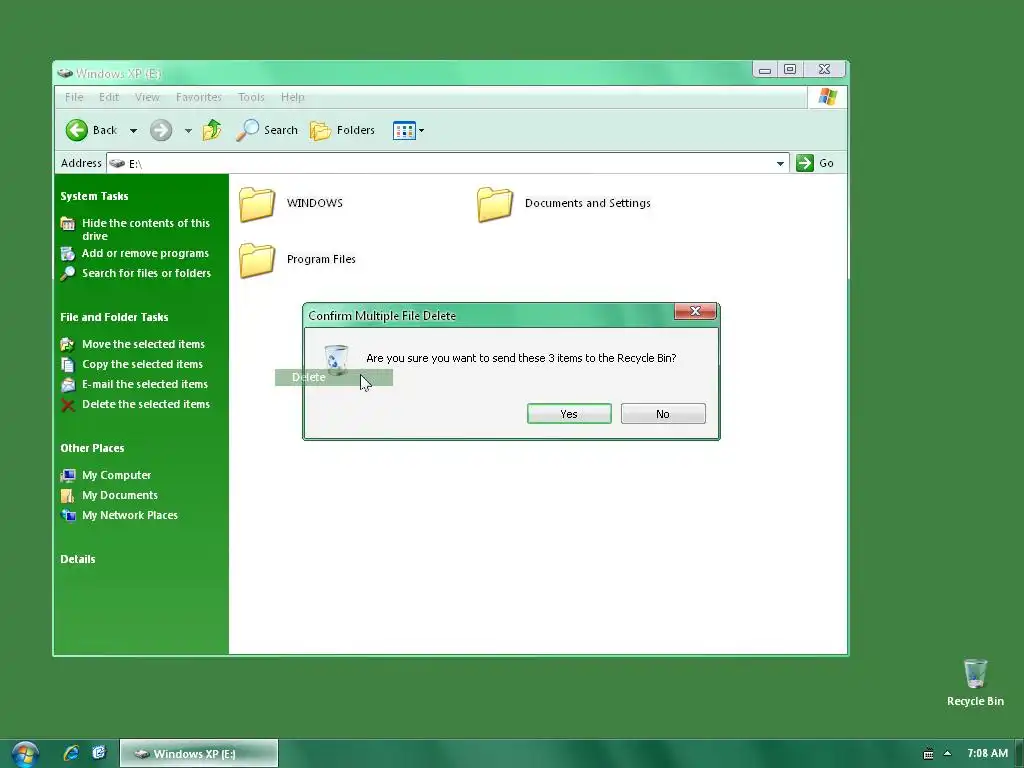This screenshot has height=768, width=1024.
Task: Click the system tray icon beside arrow
Action: (x=928, y=754)
